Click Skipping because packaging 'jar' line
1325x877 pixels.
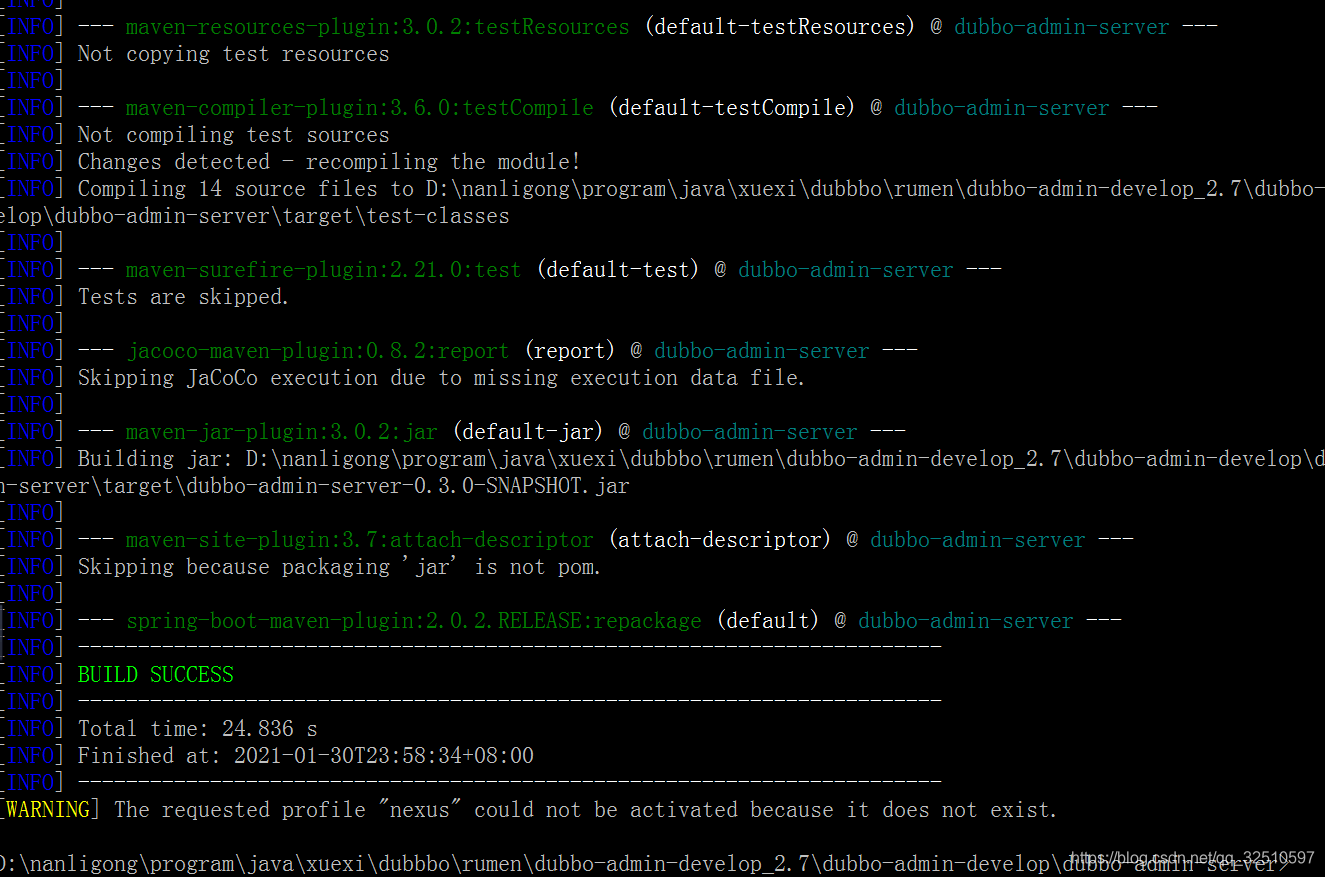pos(339,567)
